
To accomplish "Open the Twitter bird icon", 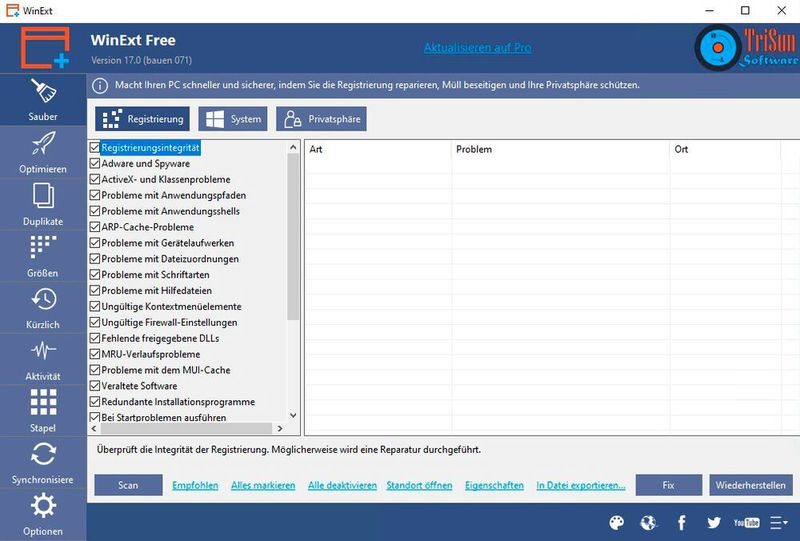I will pos(714,523).
